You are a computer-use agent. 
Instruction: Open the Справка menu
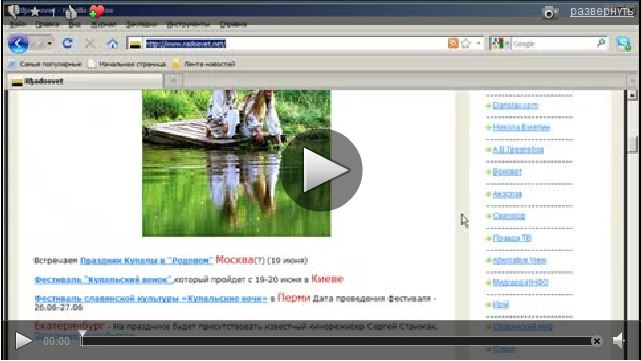click(233, 25)
